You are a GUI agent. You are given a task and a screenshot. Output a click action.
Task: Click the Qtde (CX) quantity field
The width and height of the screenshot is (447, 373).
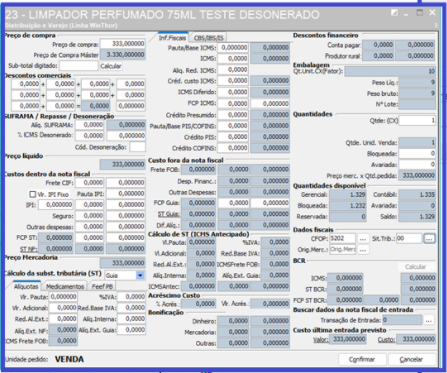click(417, 120)
